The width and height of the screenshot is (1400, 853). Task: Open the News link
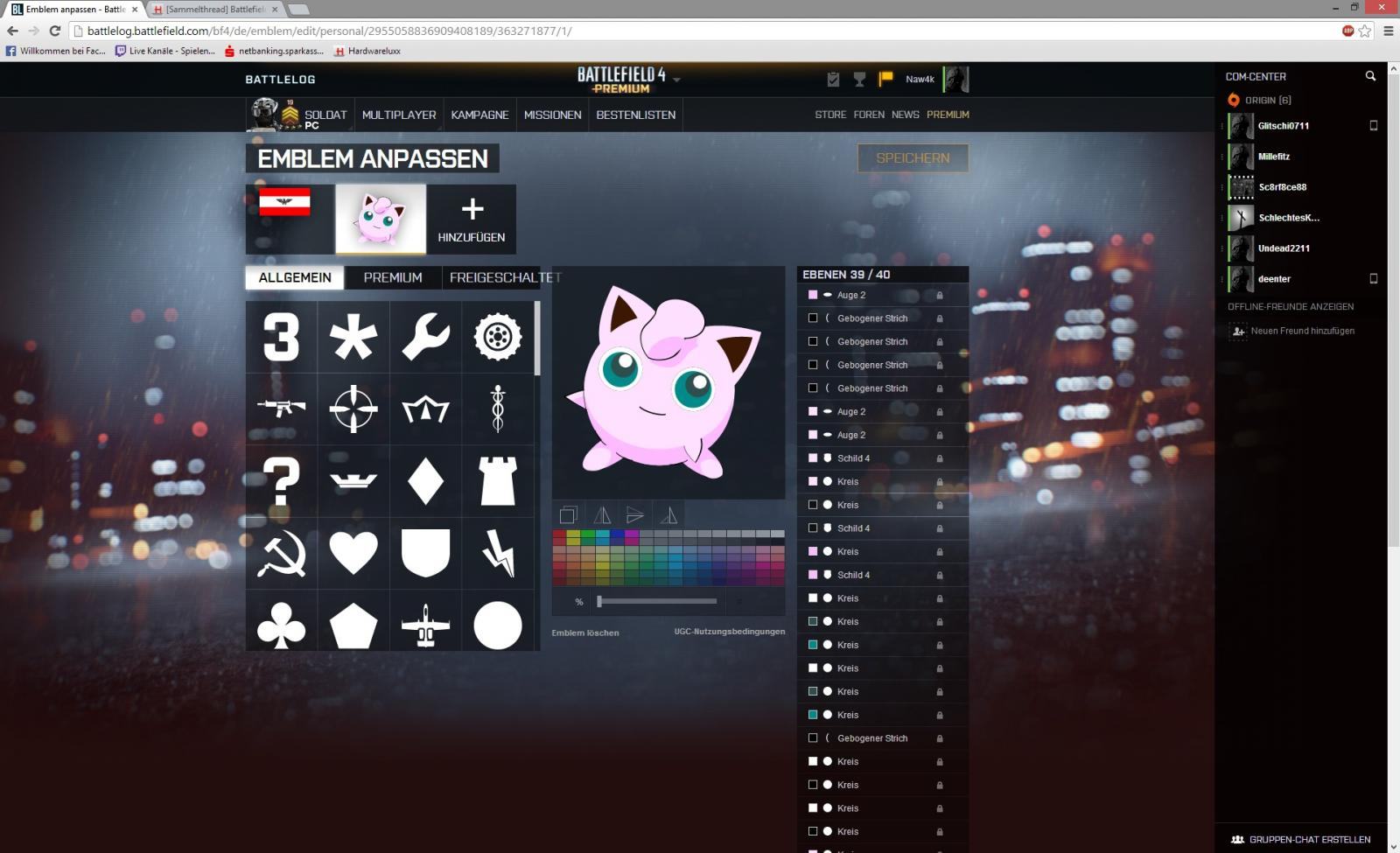coord(906,115)
